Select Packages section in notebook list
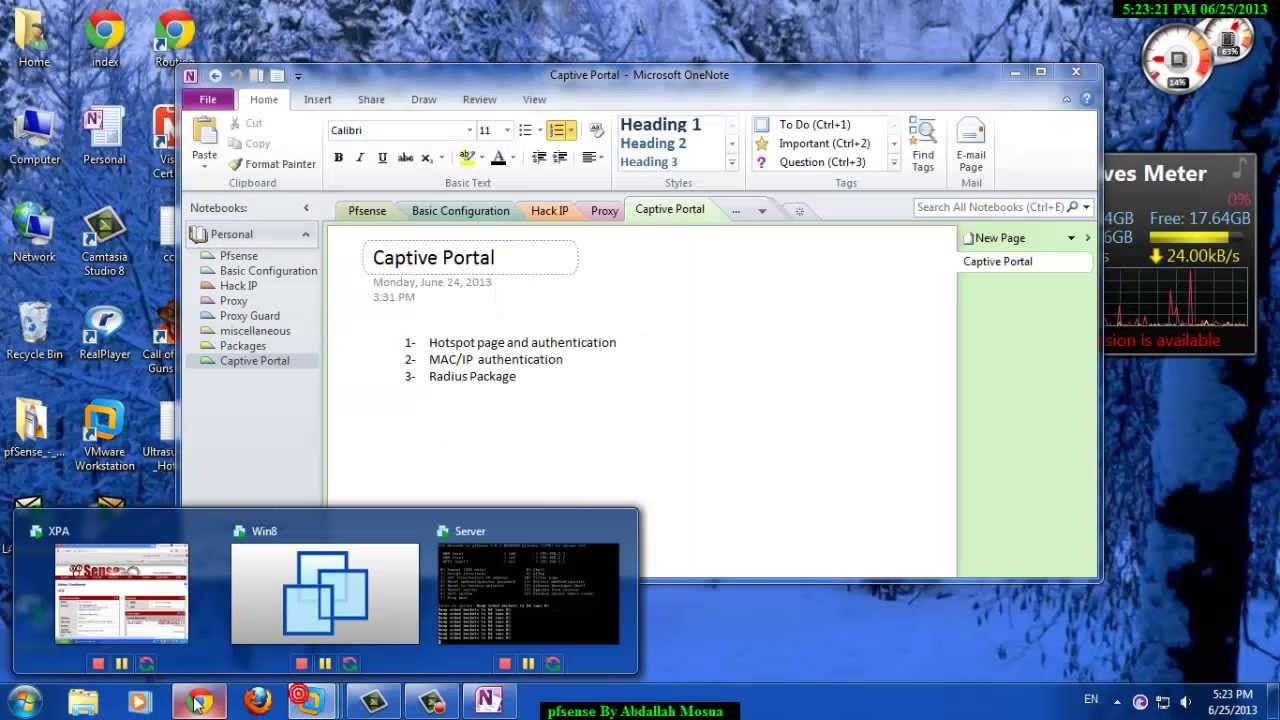The image size is (1280, 720). (x=243, y=346)
